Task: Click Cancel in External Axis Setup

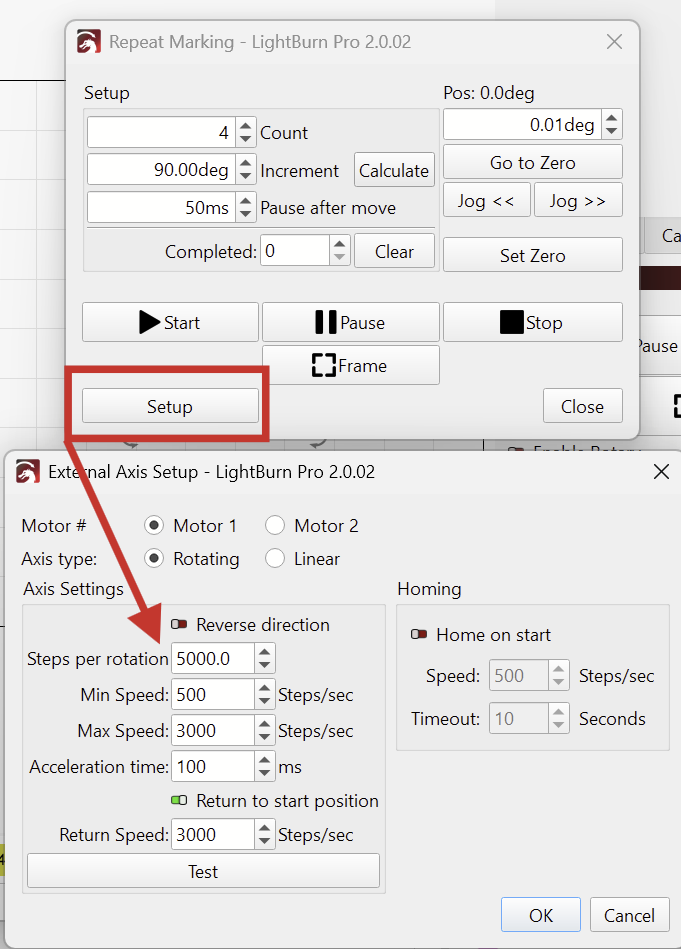Action: (x=630, y=915)
